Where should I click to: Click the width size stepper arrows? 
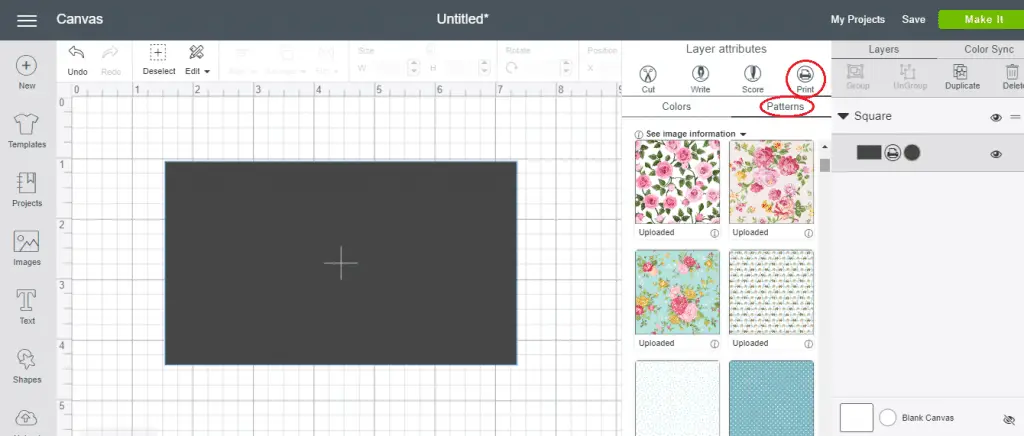[x=413, y=67]
